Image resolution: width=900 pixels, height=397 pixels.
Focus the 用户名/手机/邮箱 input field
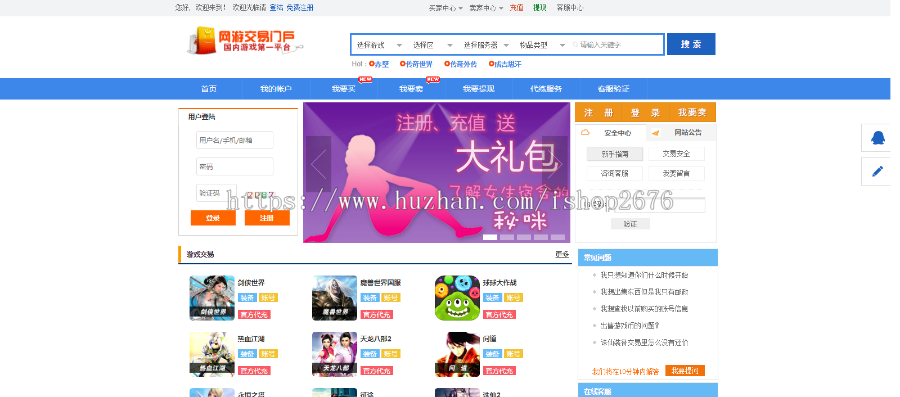(x=235, y=140)
